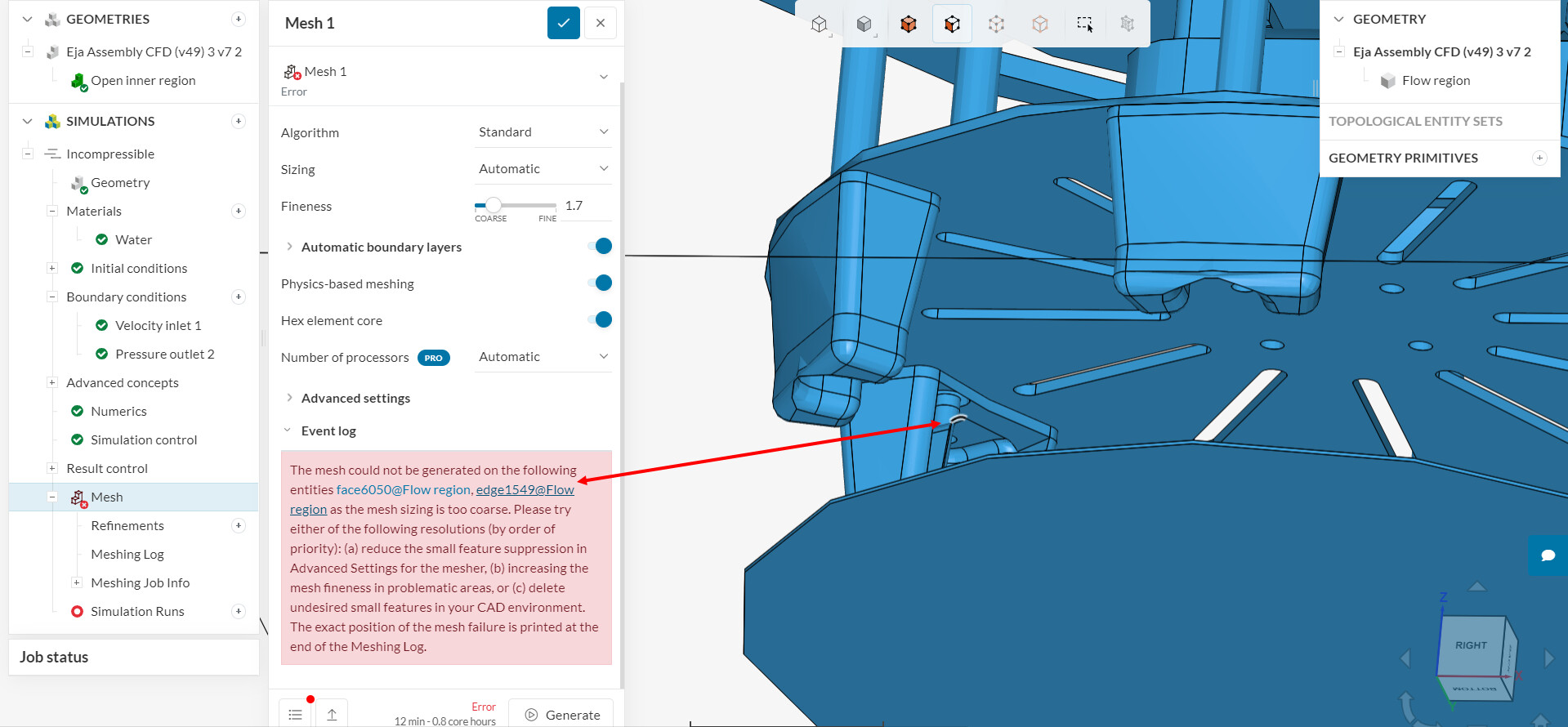Click the mesh log list icon
Screen dimensions: 1568x727
[x=295, y=715]
